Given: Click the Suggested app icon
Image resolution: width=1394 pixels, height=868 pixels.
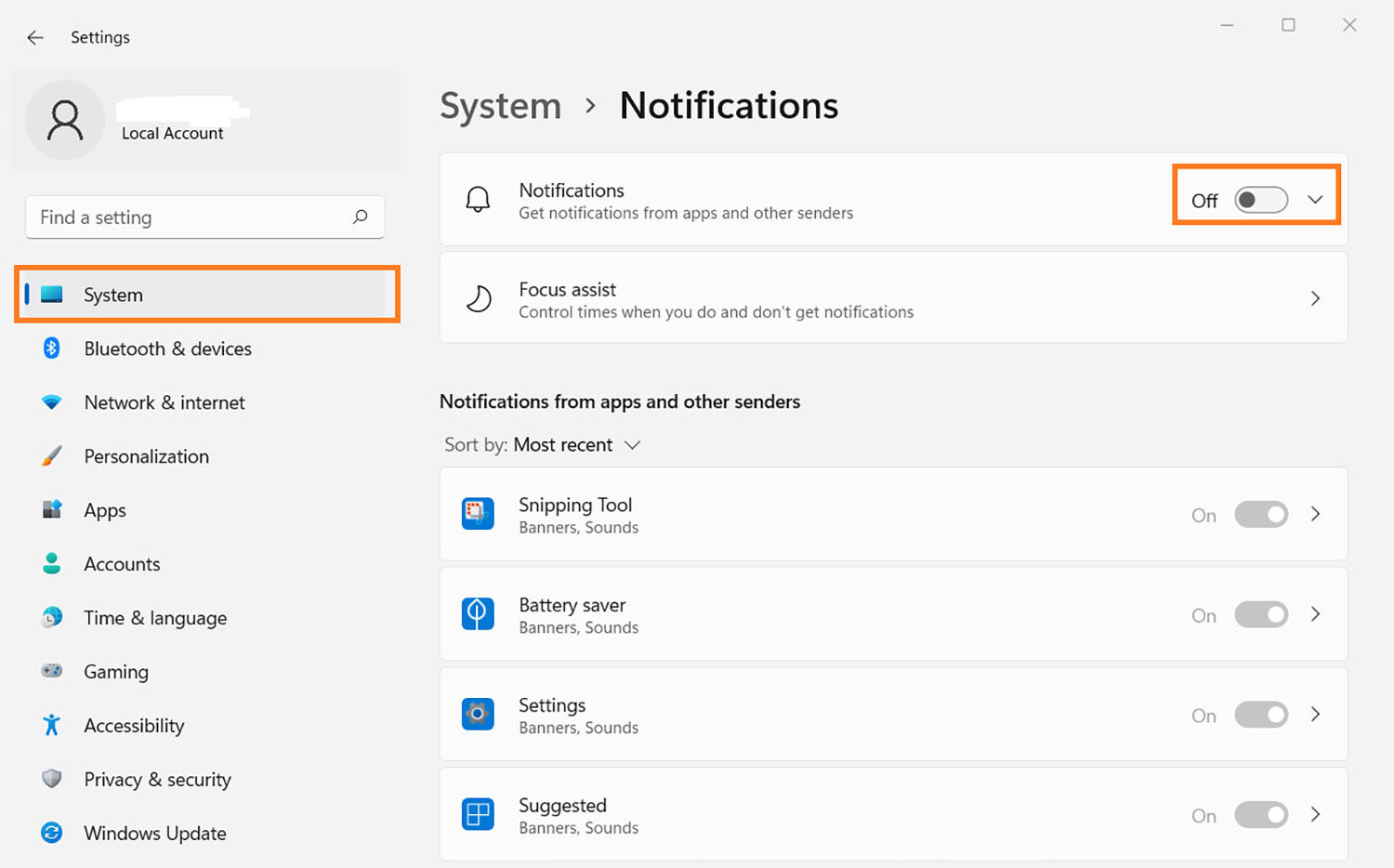Looking at the screenshot, I should point(478,815).
